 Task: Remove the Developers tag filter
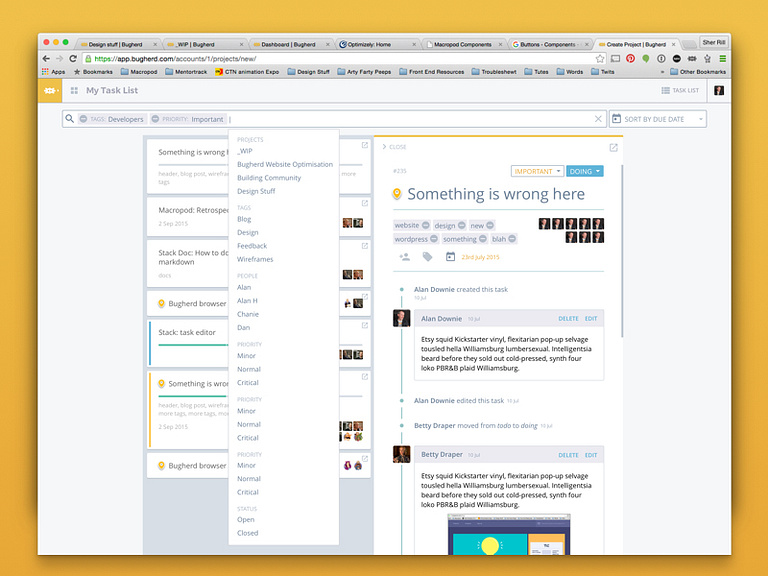point(83,119)
